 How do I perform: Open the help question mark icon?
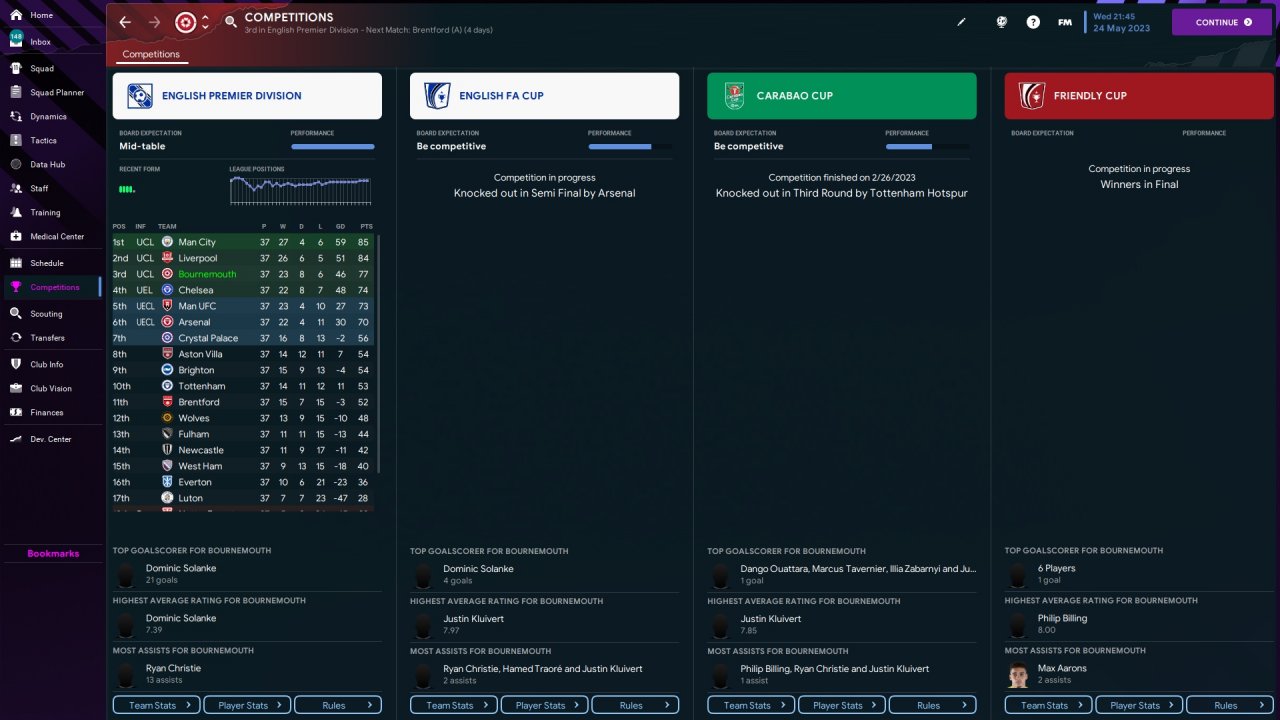[x=1033, y=22]
